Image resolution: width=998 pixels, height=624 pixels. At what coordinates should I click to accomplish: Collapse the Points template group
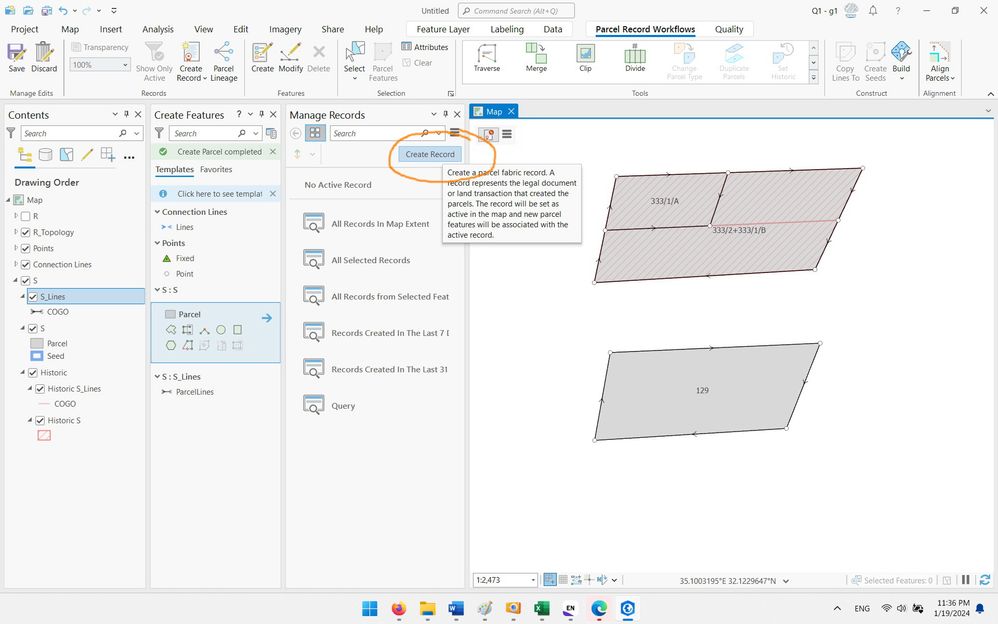point(157,243)
